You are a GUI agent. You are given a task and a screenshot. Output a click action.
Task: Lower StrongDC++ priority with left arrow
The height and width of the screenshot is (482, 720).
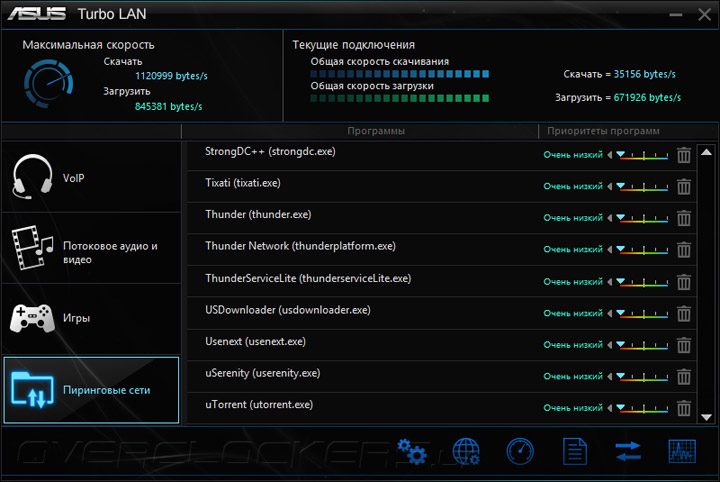pos(610,155)
